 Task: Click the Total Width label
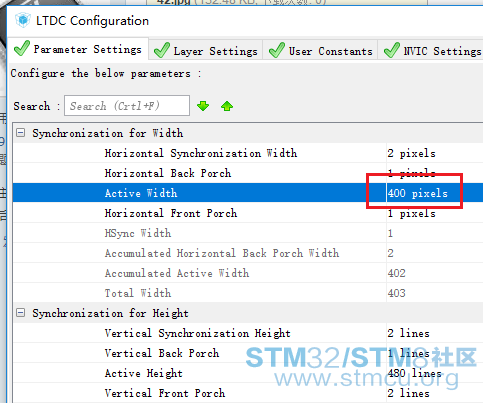point(138,293)
